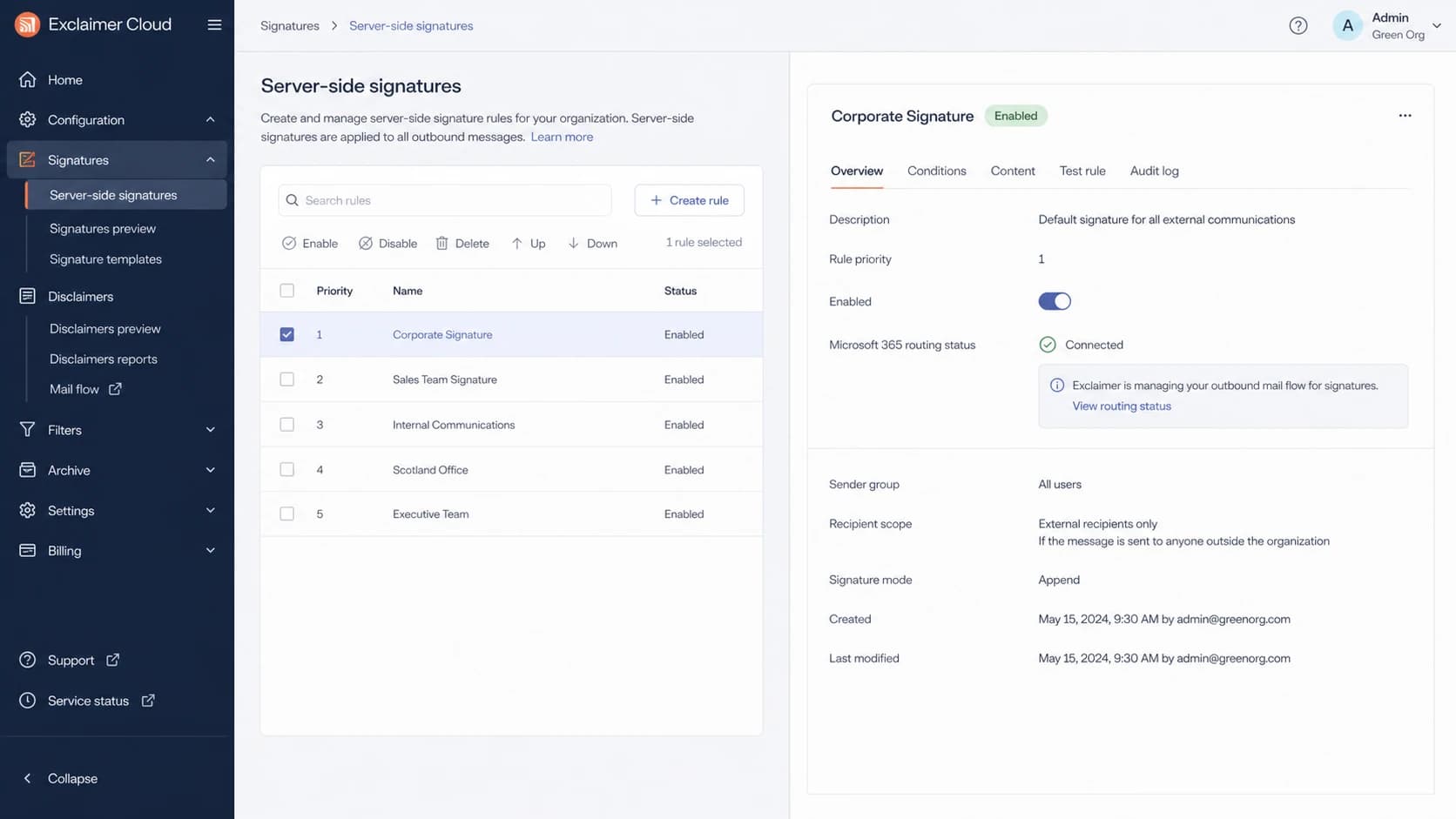
Task: Expand the Filters section chevron
Action: [210, 429]
